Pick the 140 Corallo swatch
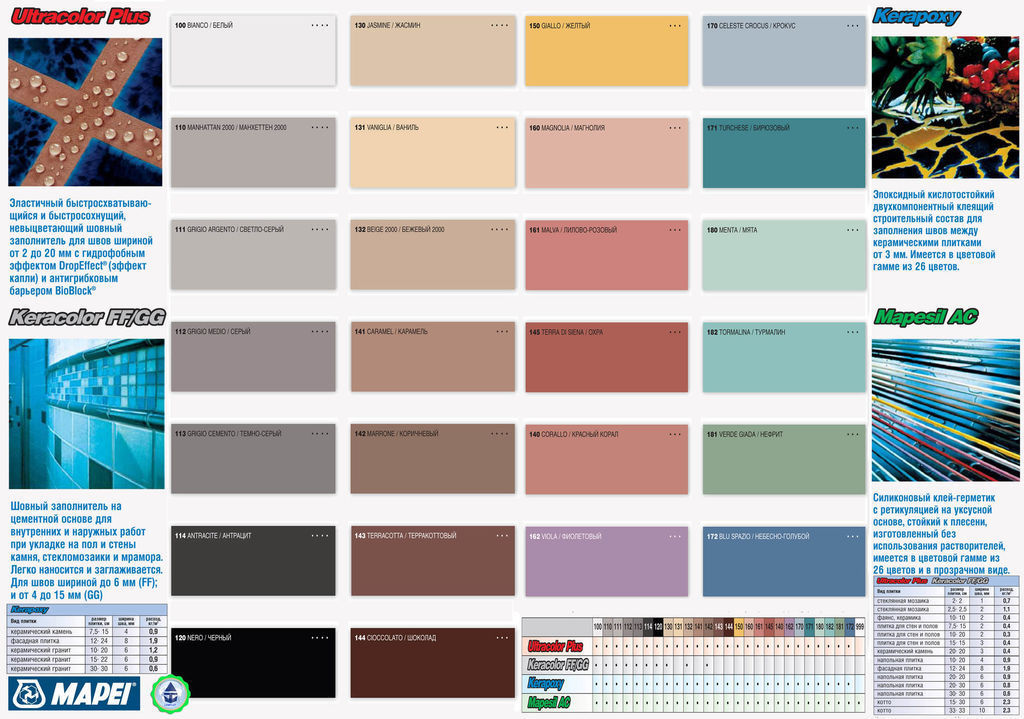The image size is (1024, 719). pos(607,459)
